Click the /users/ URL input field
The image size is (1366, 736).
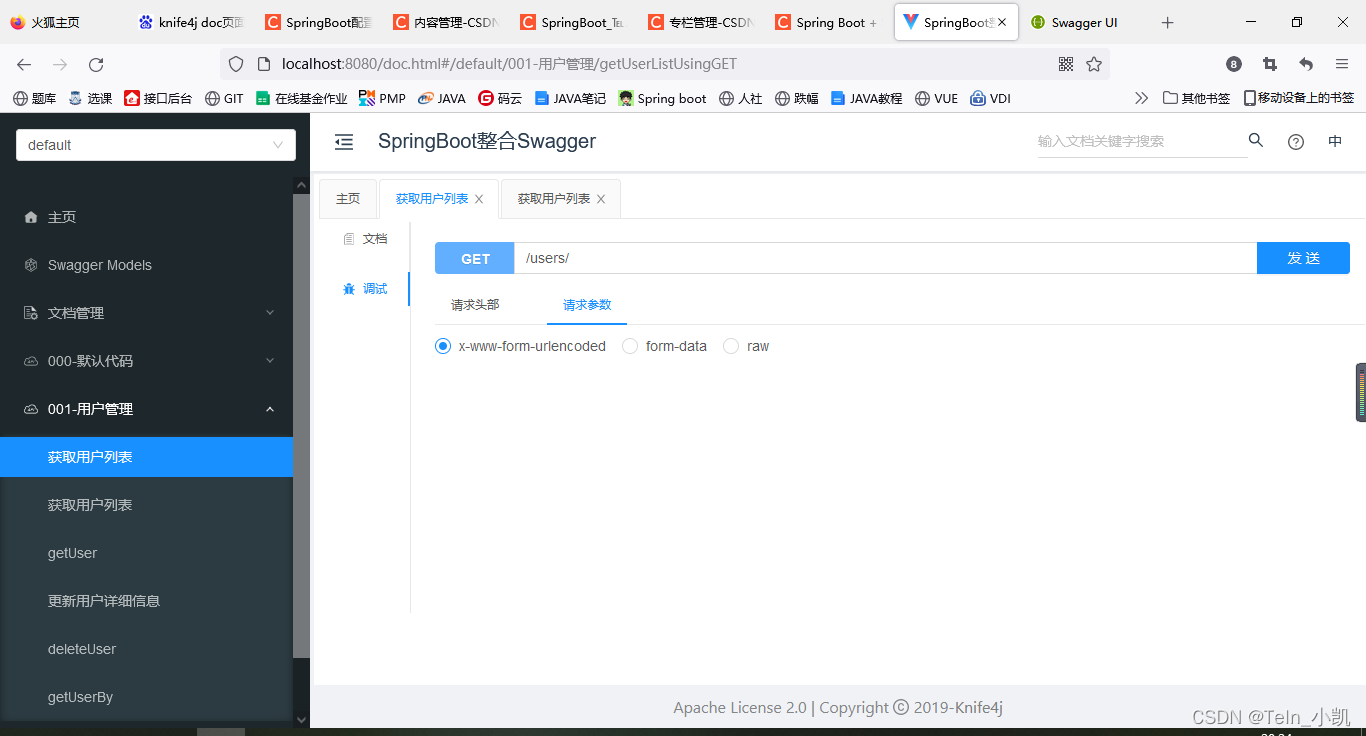pos(885,258)
